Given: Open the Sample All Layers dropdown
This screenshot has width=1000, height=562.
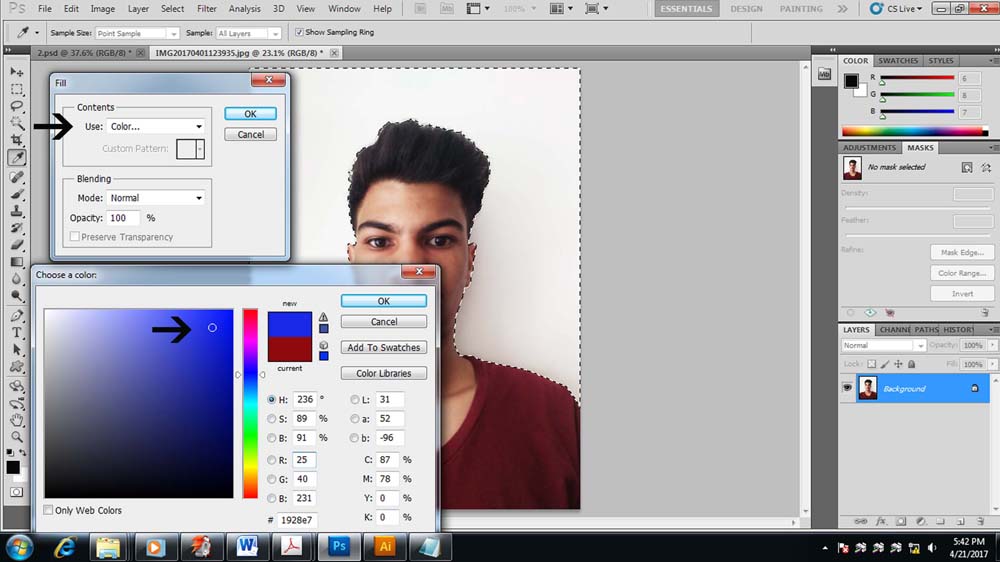Looking at the screenshot, I should tap(249, 33).
